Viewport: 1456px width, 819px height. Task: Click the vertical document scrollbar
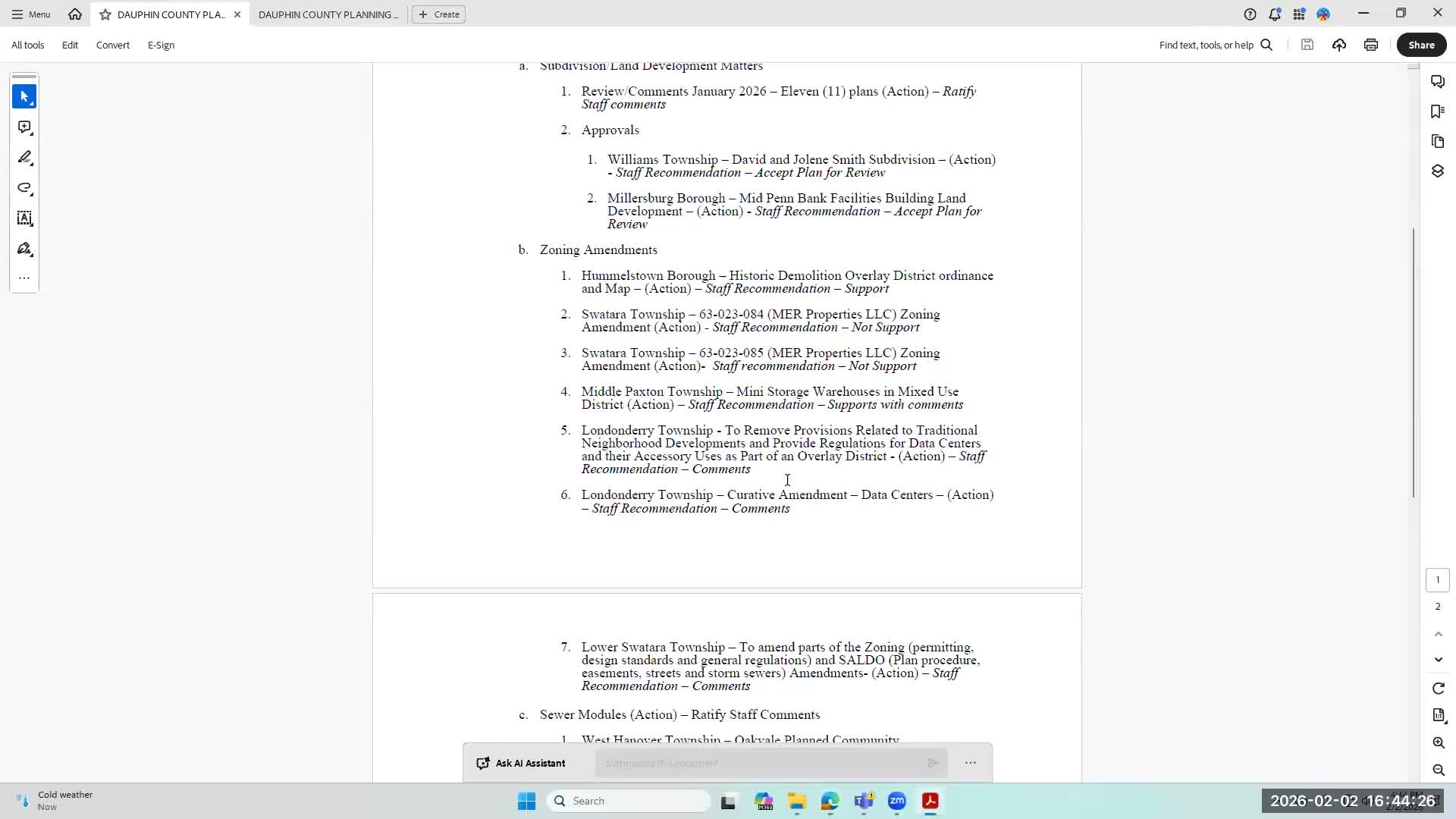coord(1413,362)
